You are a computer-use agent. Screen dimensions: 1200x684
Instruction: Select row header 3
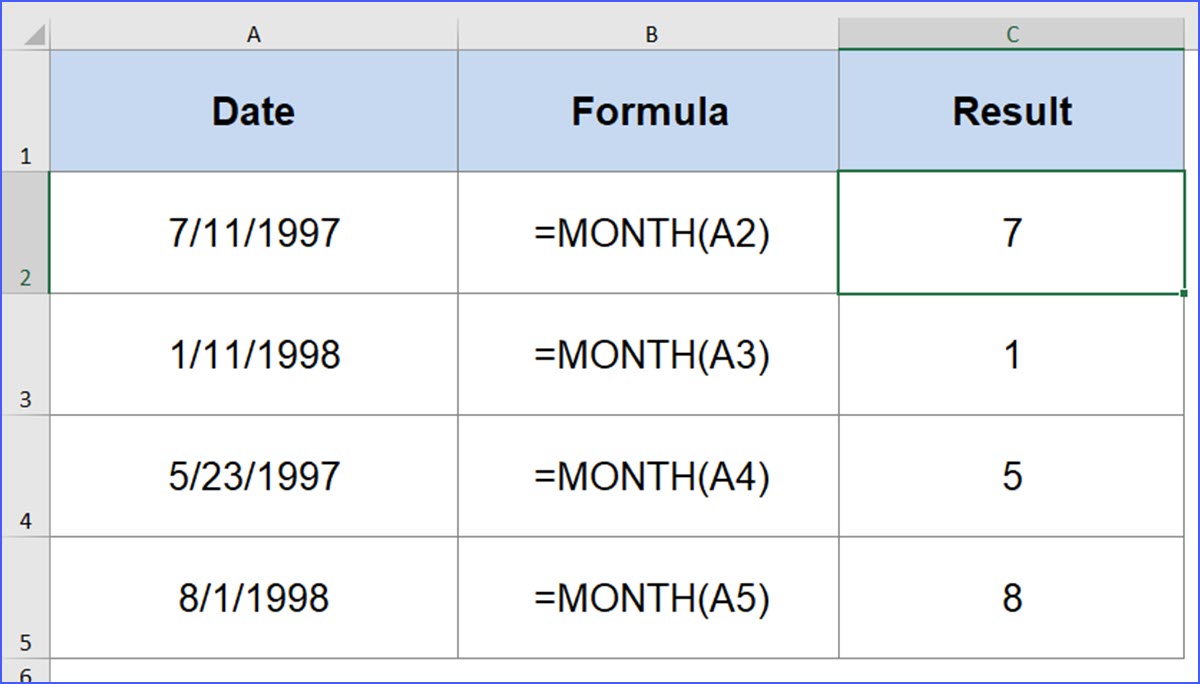pyautogui.click(x=26, y=354)
